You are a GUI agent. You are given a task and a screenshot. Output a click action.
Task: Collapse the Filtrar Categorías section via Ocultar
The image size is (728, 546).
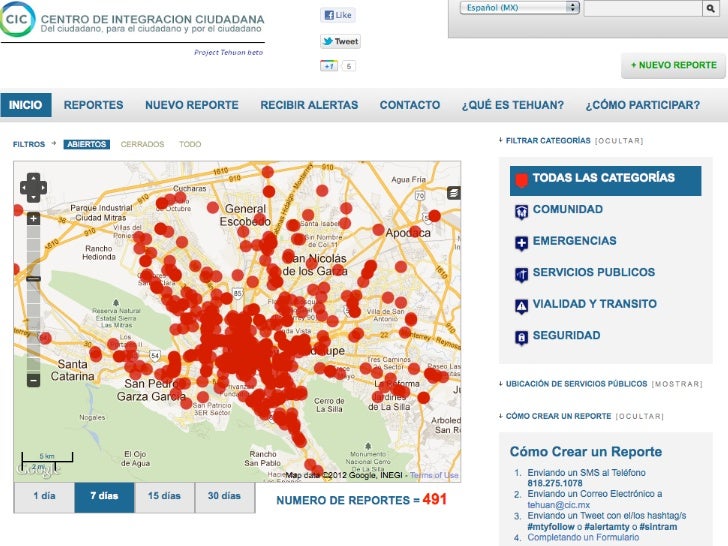click(619, 141)
